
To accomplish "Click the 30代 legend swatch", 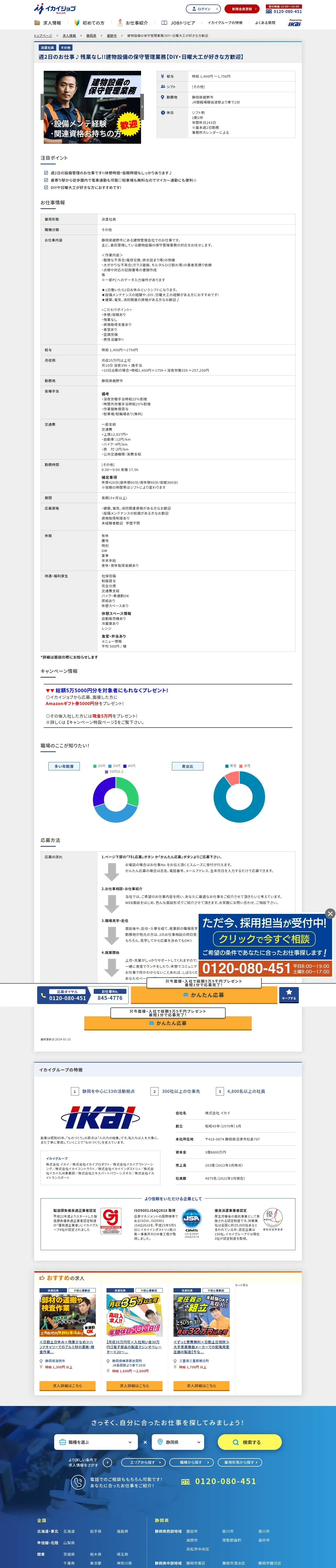I will [x=110, y=766].
